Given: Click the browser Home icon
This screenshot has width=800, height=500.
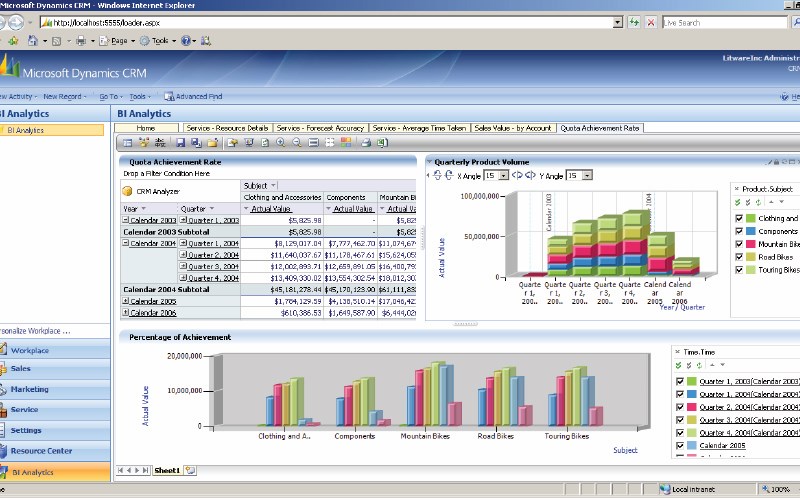Looking at the screenshot, I should [33, 40].
